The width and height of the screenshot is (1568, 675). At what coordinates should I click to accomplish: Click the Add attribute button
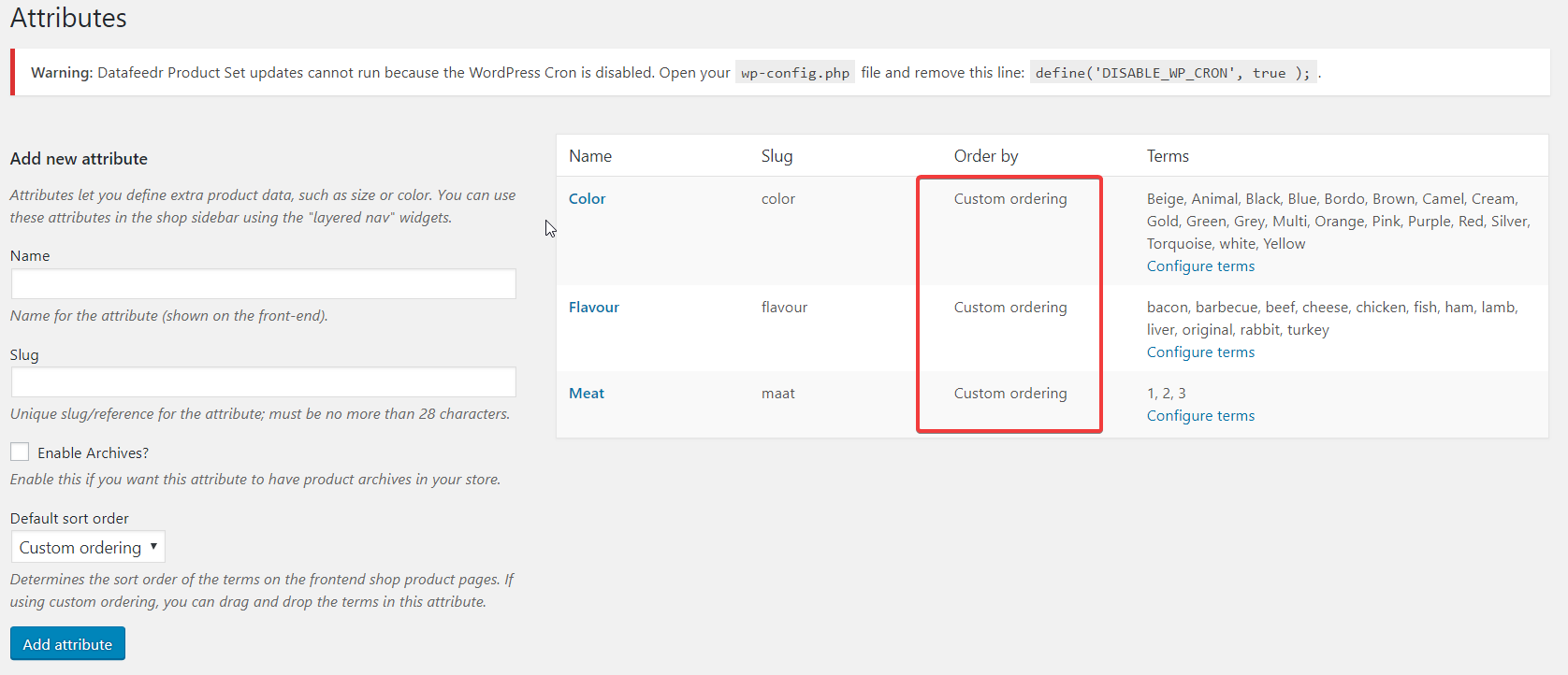point(67,644)
